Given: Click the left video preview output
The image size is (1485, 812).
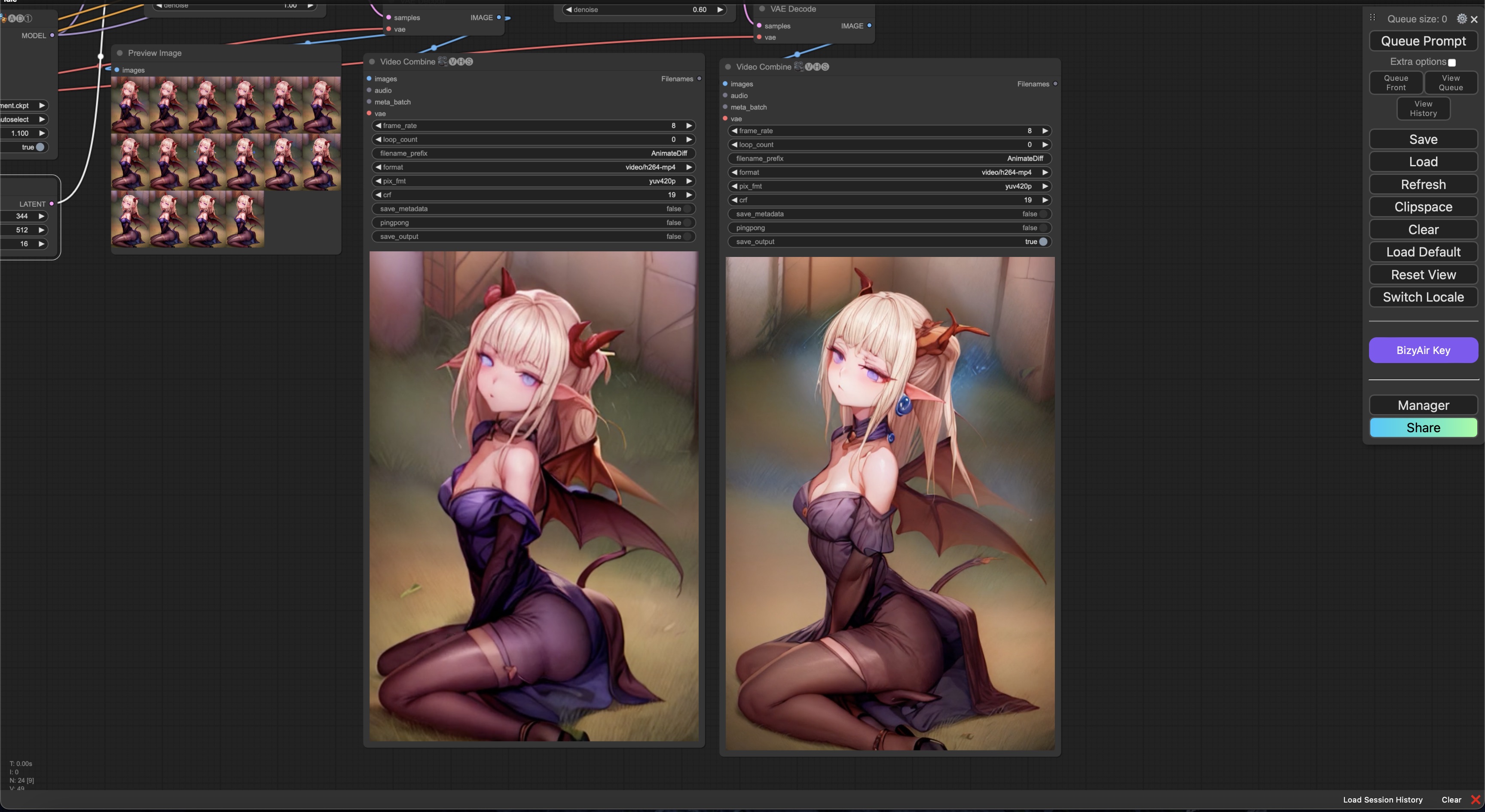Looking at the screenshot, I should tap(534, 496).
